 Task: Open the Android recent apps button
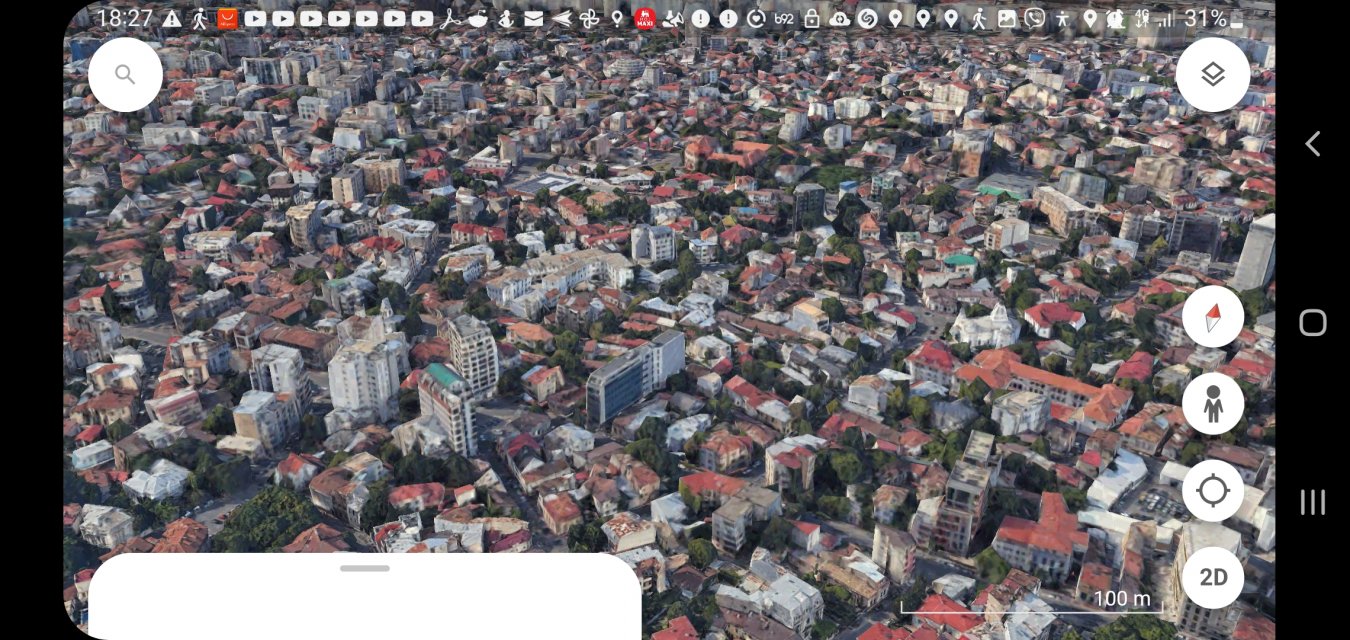point(1312,502)
